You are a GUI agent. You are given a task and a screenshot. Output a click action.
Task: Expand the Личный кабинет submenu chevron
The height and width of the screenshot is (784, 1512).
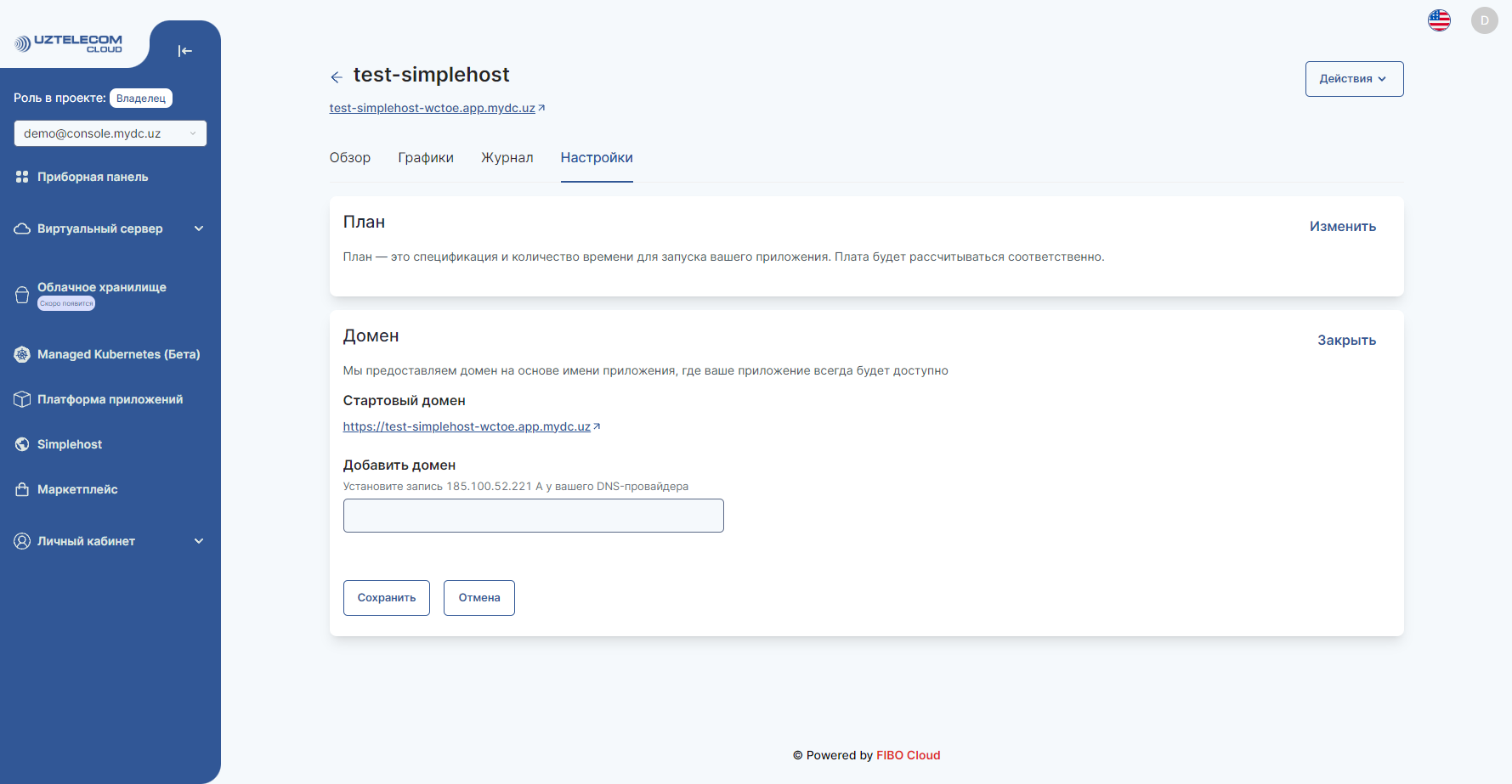199,540
